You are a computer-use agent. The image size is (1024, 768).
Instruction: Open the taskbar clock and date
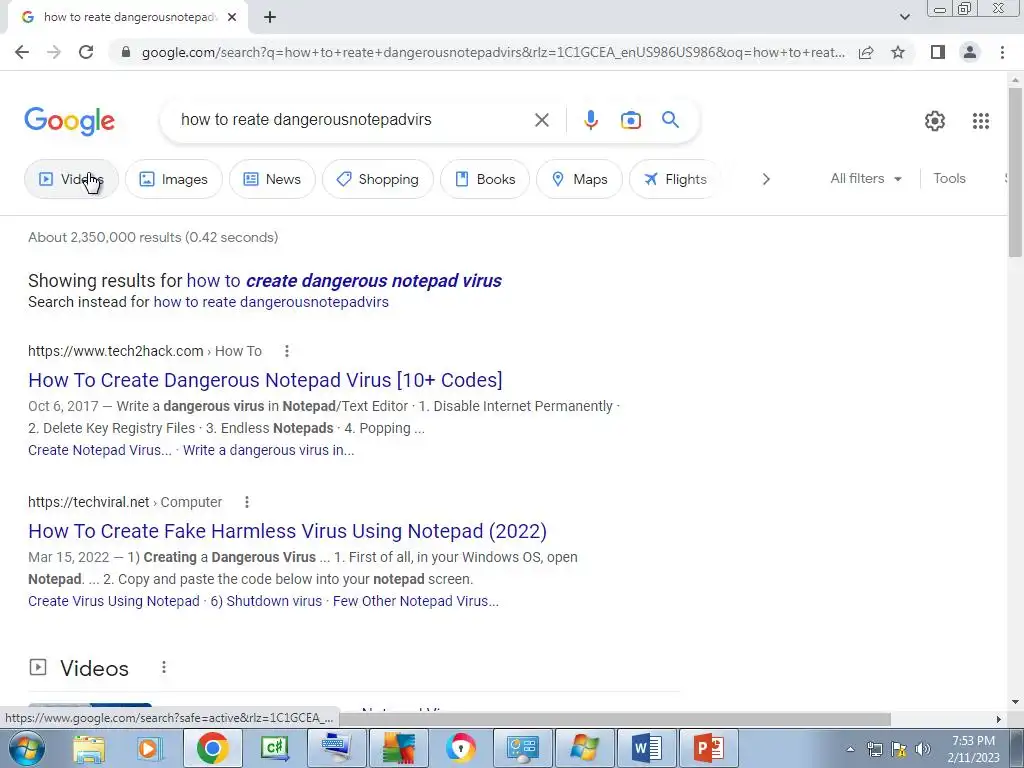click(x=973, y=749)
